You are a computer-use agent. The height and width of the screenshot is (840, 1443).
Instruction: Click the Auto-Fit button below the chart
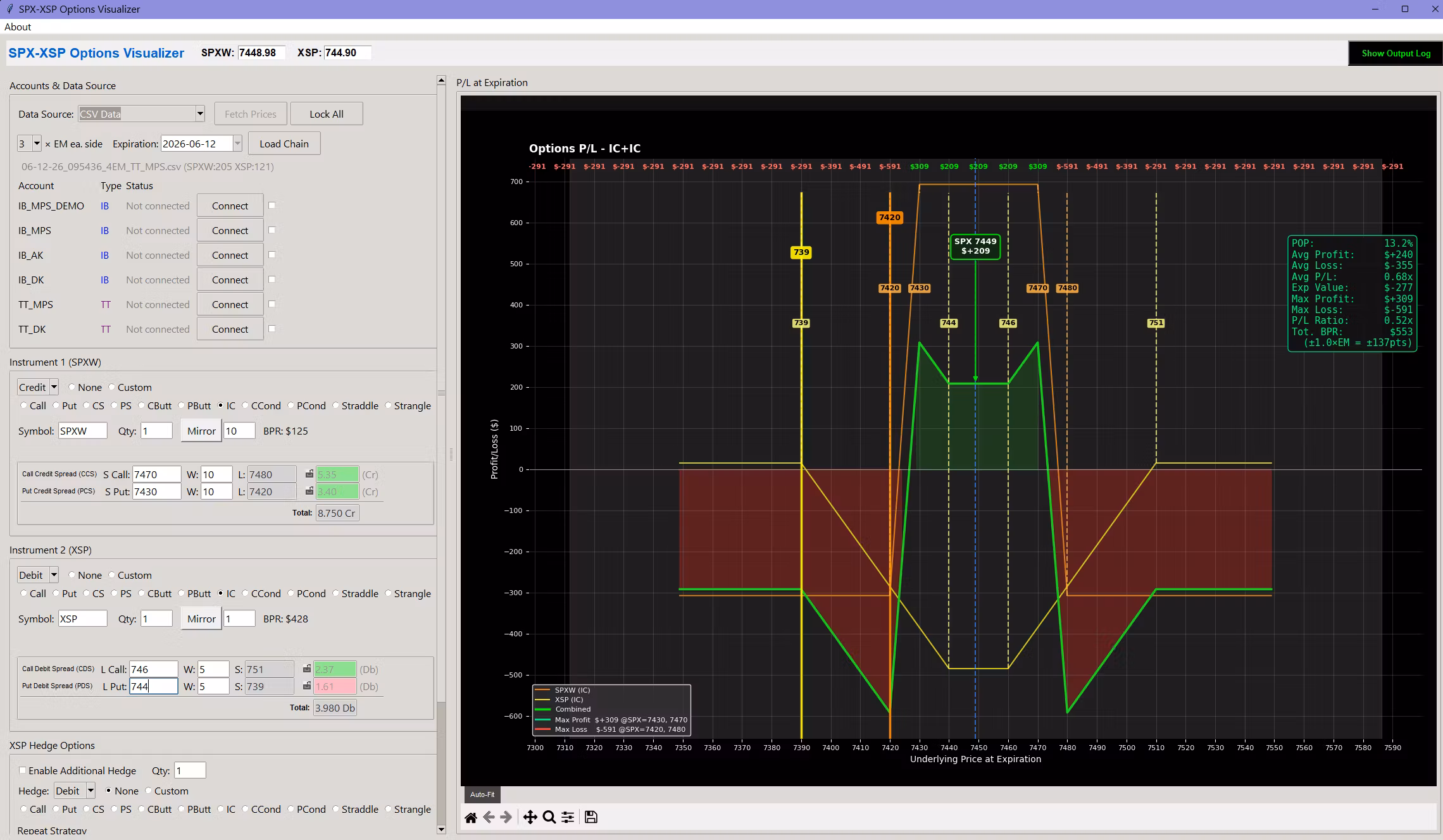coord(482,794)
